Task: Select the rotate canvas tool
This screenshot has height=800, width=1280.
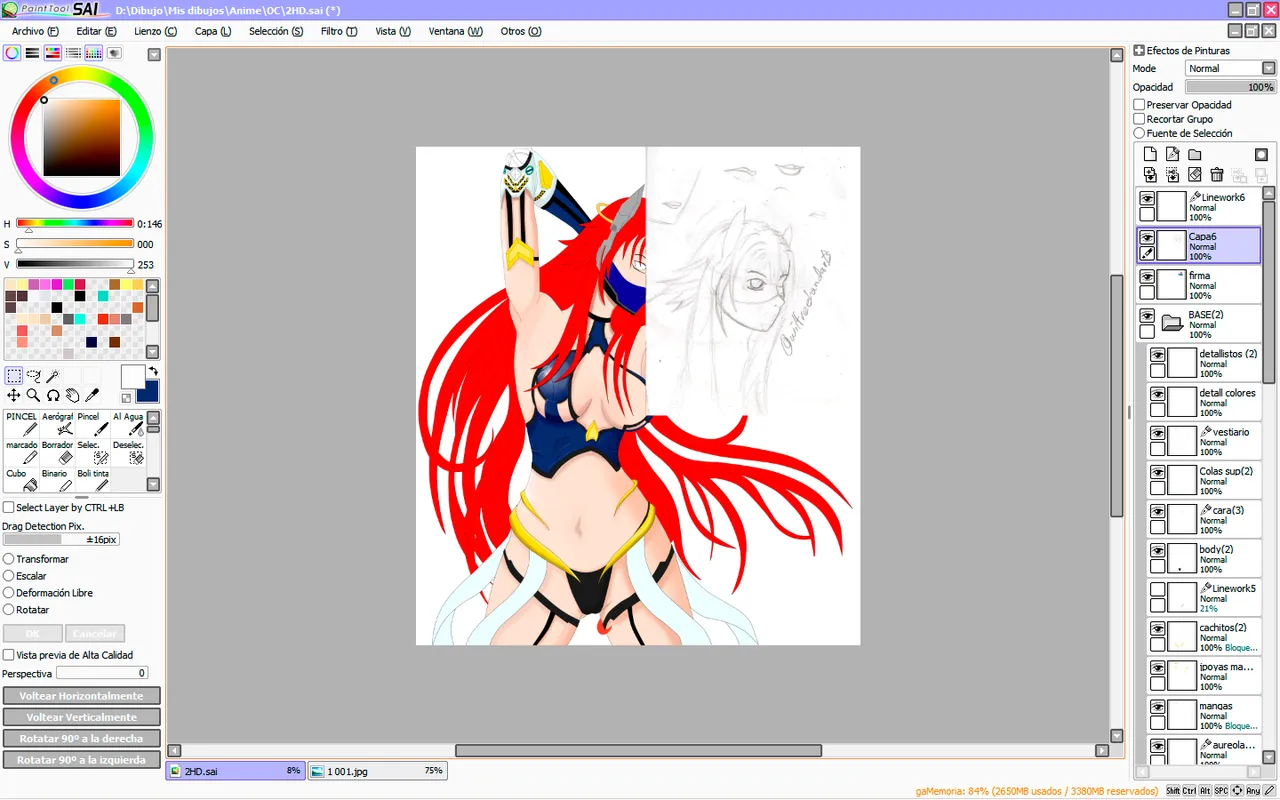Action: (53, 396)
